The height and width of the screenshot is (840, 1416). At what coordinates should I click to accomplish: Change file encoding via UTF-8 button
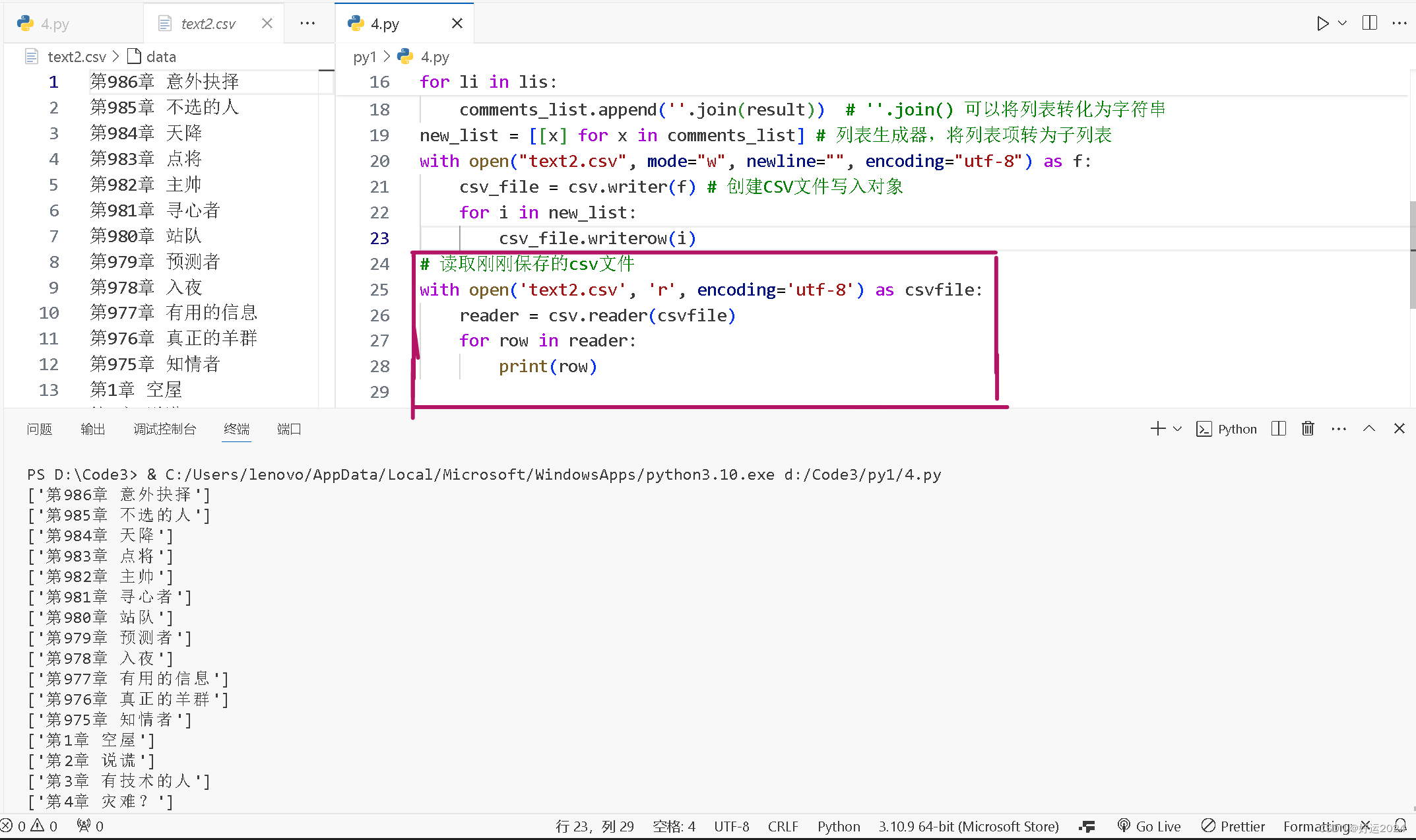point(731,825)
